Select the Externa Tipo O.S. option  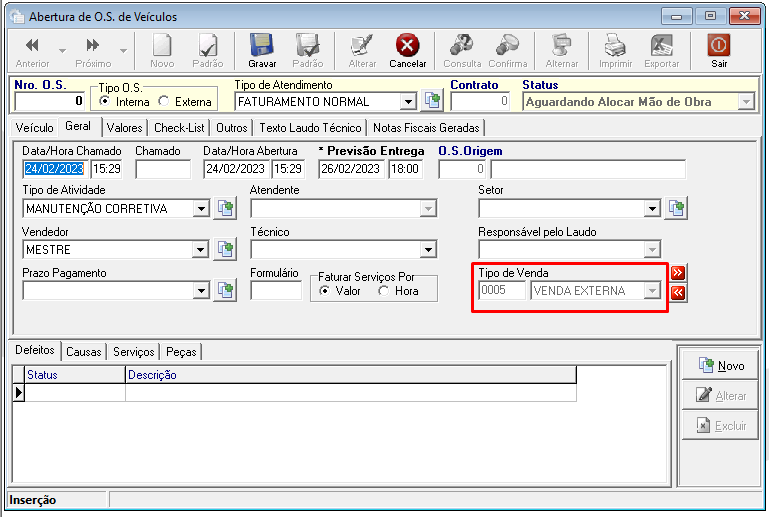point(164,101)
